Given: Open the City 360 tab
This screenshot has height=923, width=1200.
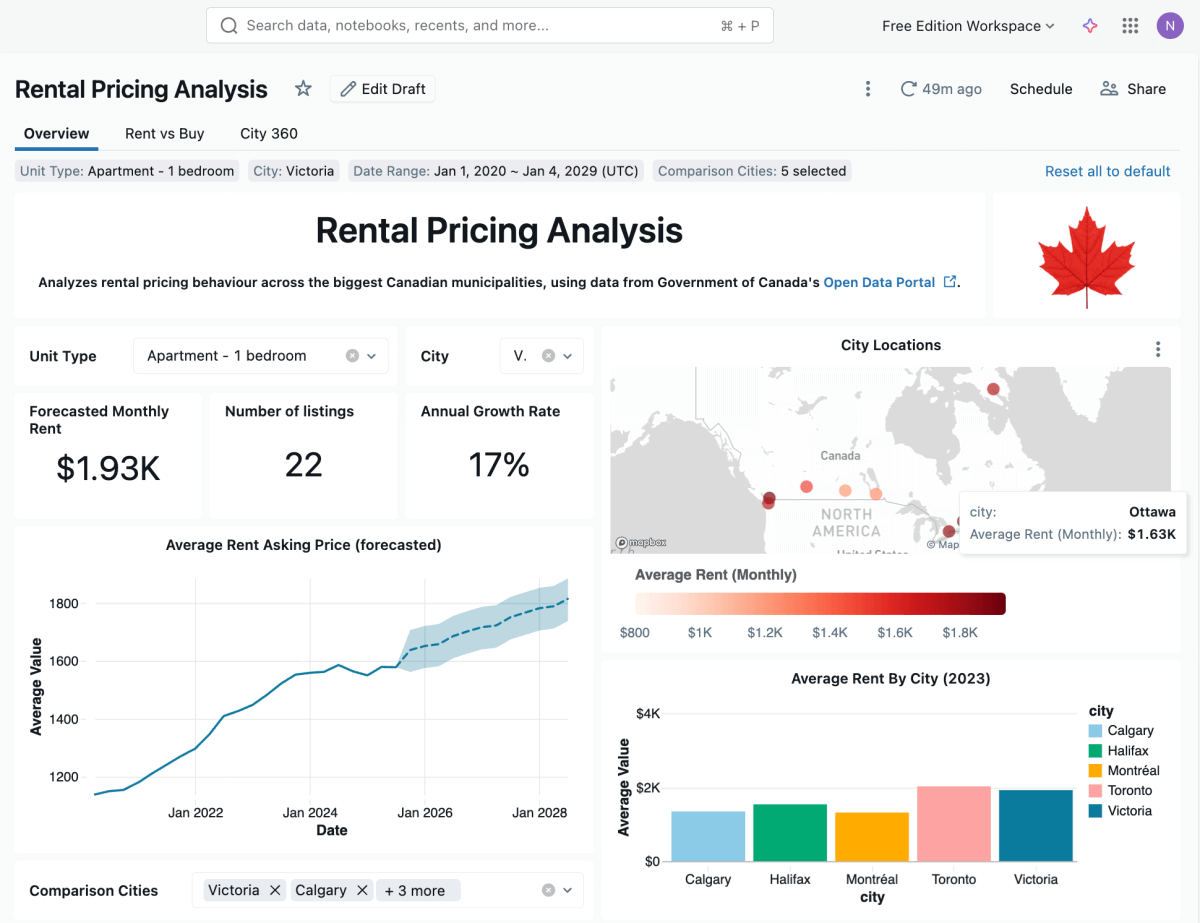Looking at the screenshot, I should [x=268, y=133].
